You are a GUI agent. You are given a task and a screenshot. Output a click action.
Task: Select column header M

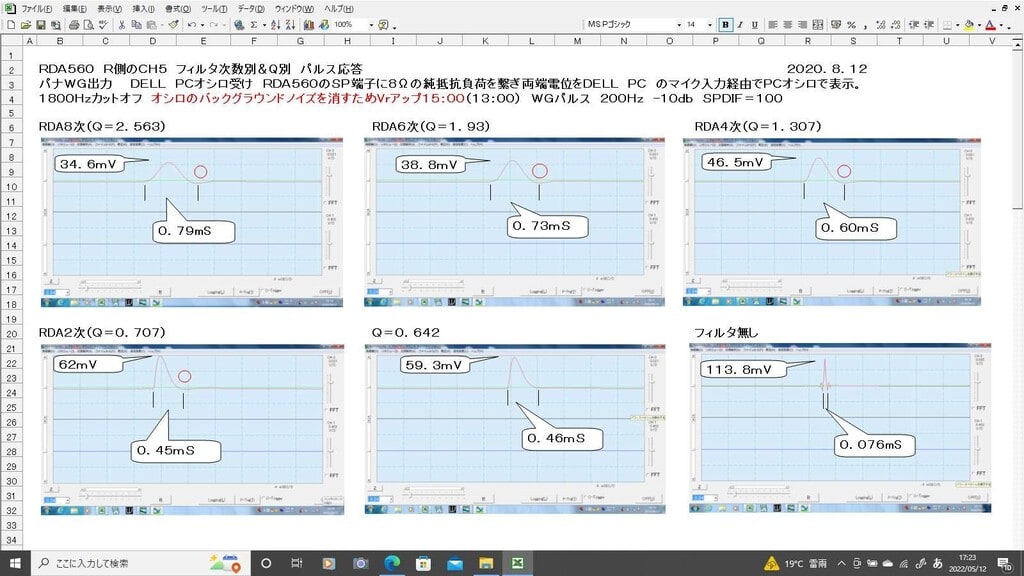[577, 40]
